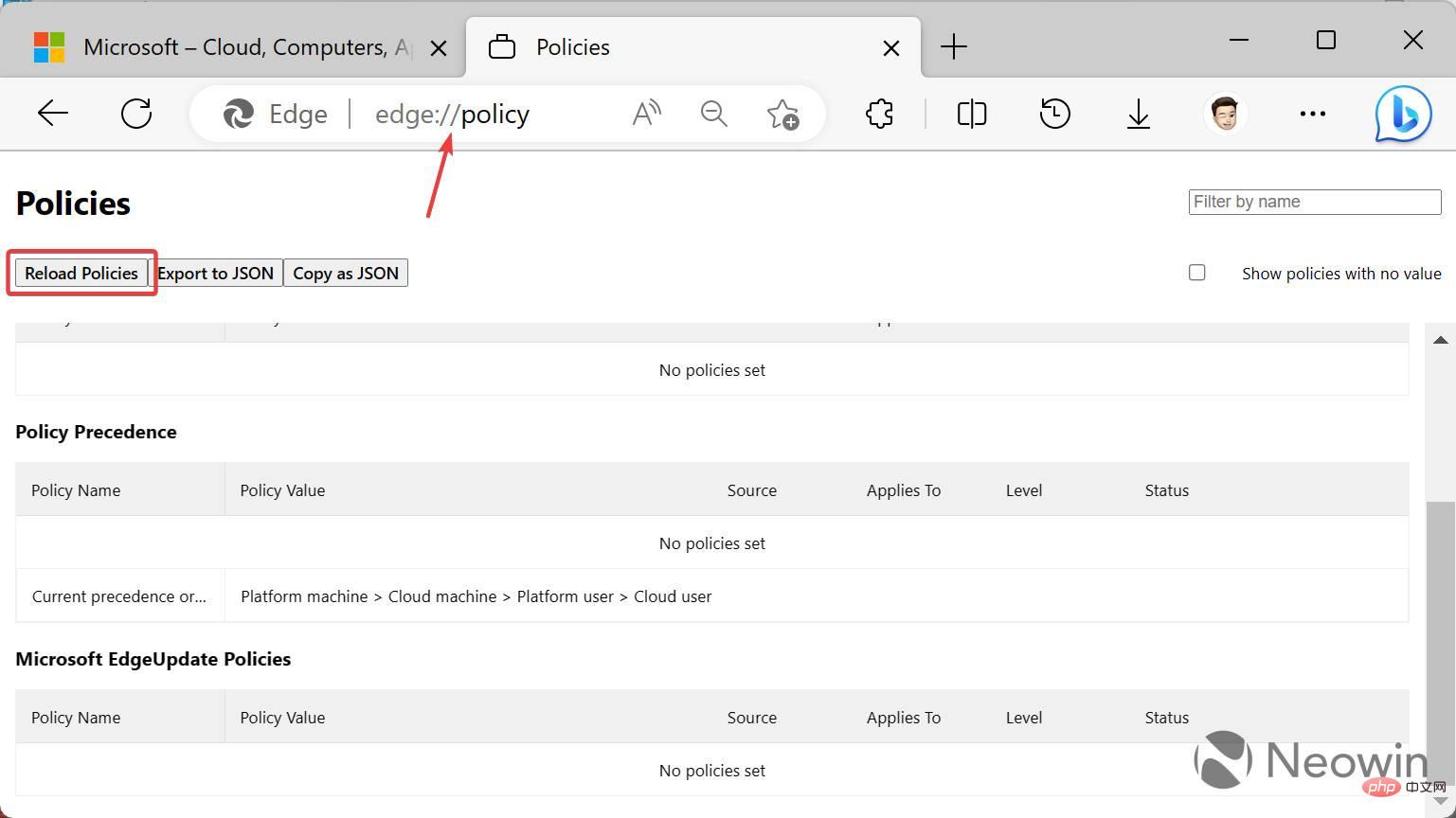Close the Microsoft tab

438,48
